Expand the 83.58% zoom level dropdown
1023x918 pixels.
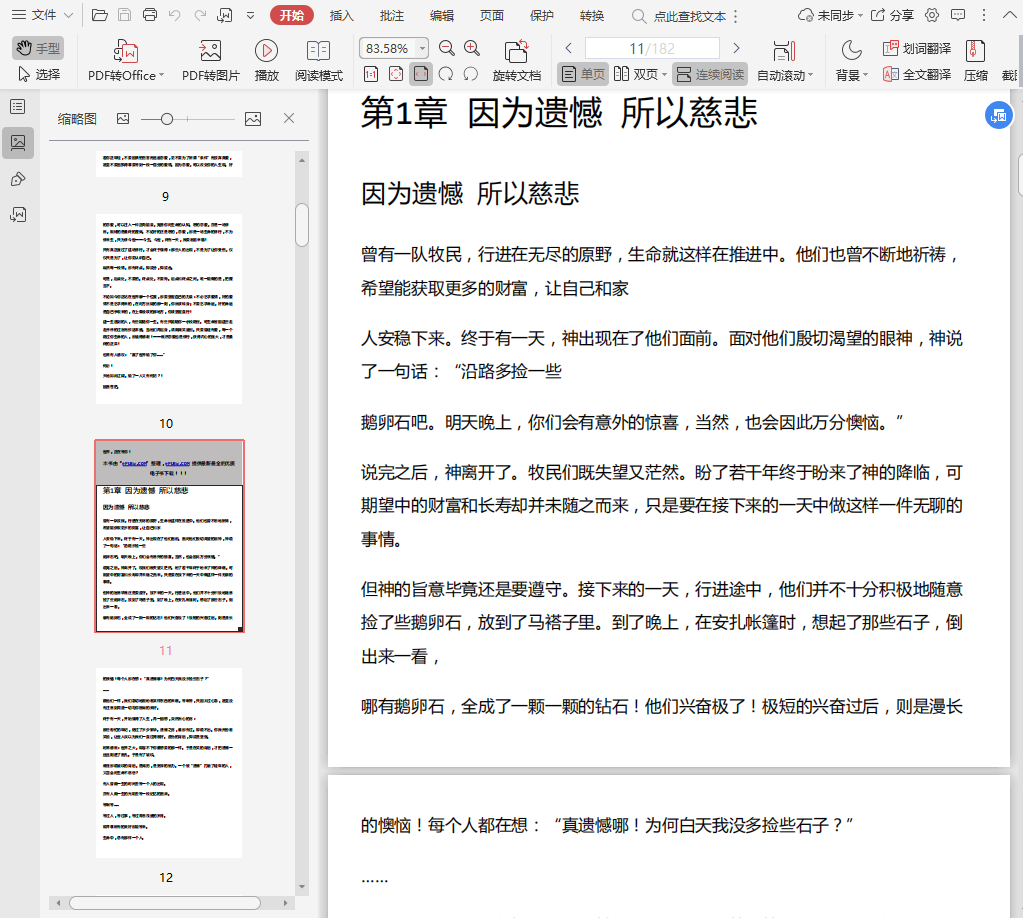pos(422,48)
